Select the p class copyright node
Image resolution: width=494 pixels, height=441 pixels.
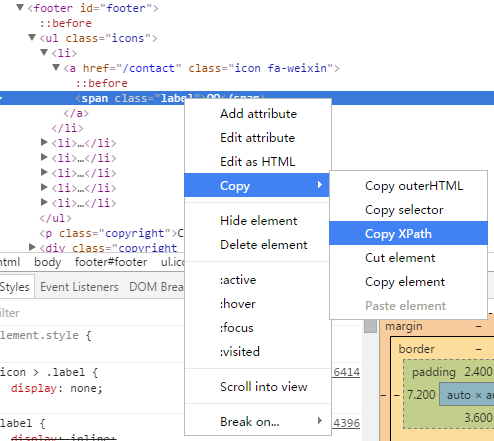[111, 233]
